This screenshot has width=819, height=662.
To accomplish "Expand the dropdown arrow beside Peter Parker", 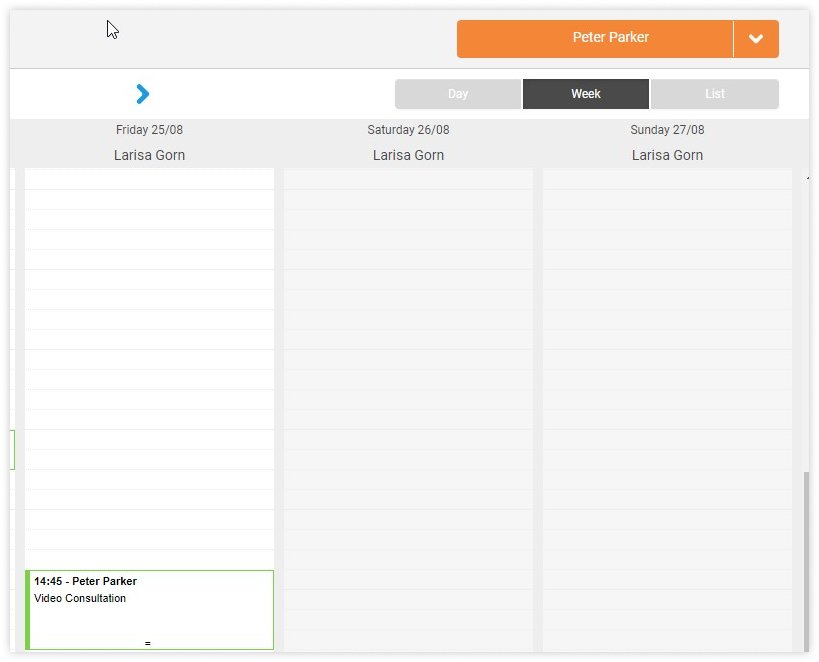I will pos(756,39).
